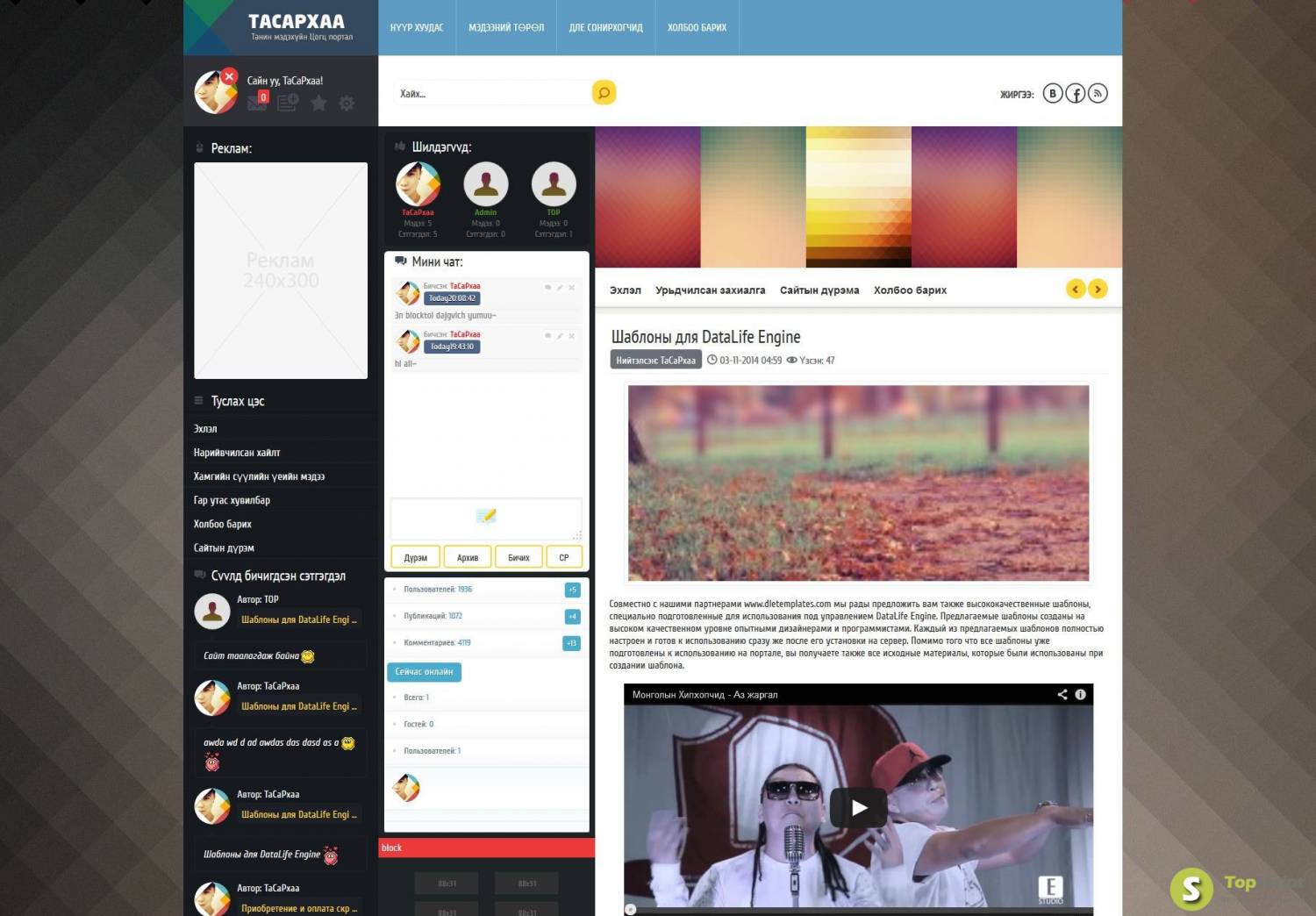
Task: Open the TOP top user avatar
Action: tap(554, 183)
